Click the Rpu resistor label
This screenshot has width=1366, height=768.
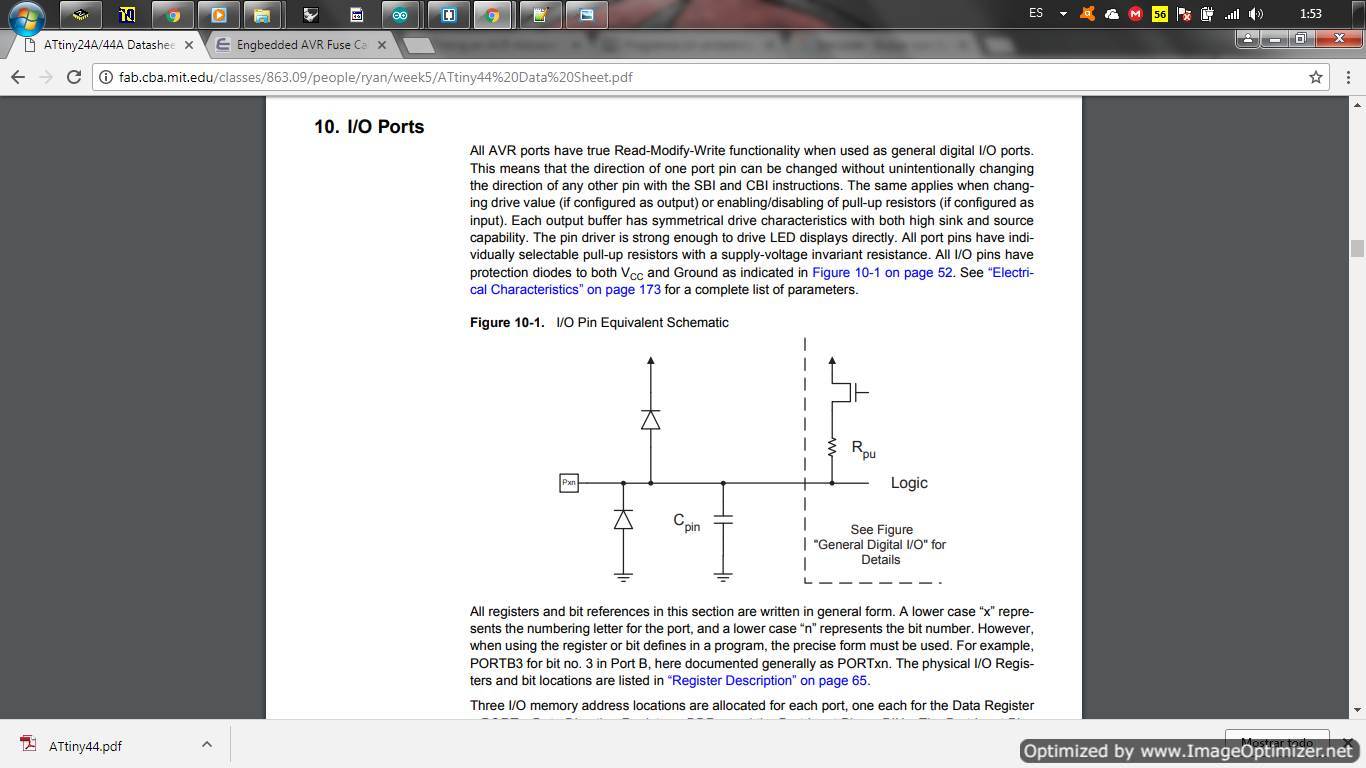pos(863,449)
